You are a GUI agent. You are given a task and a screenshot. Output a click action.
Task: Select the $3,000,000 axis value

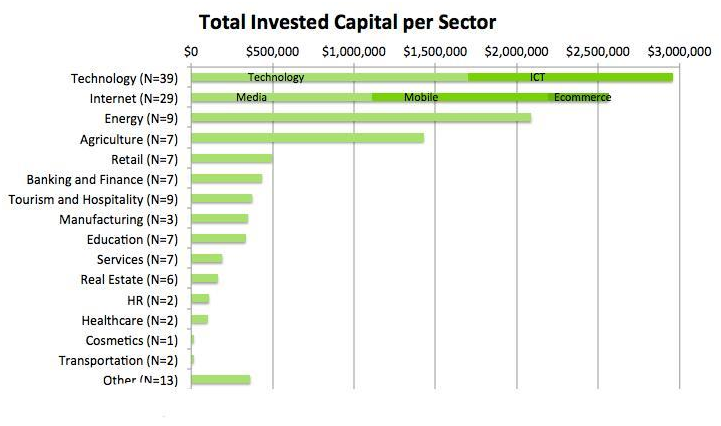[x=680, y=50]
